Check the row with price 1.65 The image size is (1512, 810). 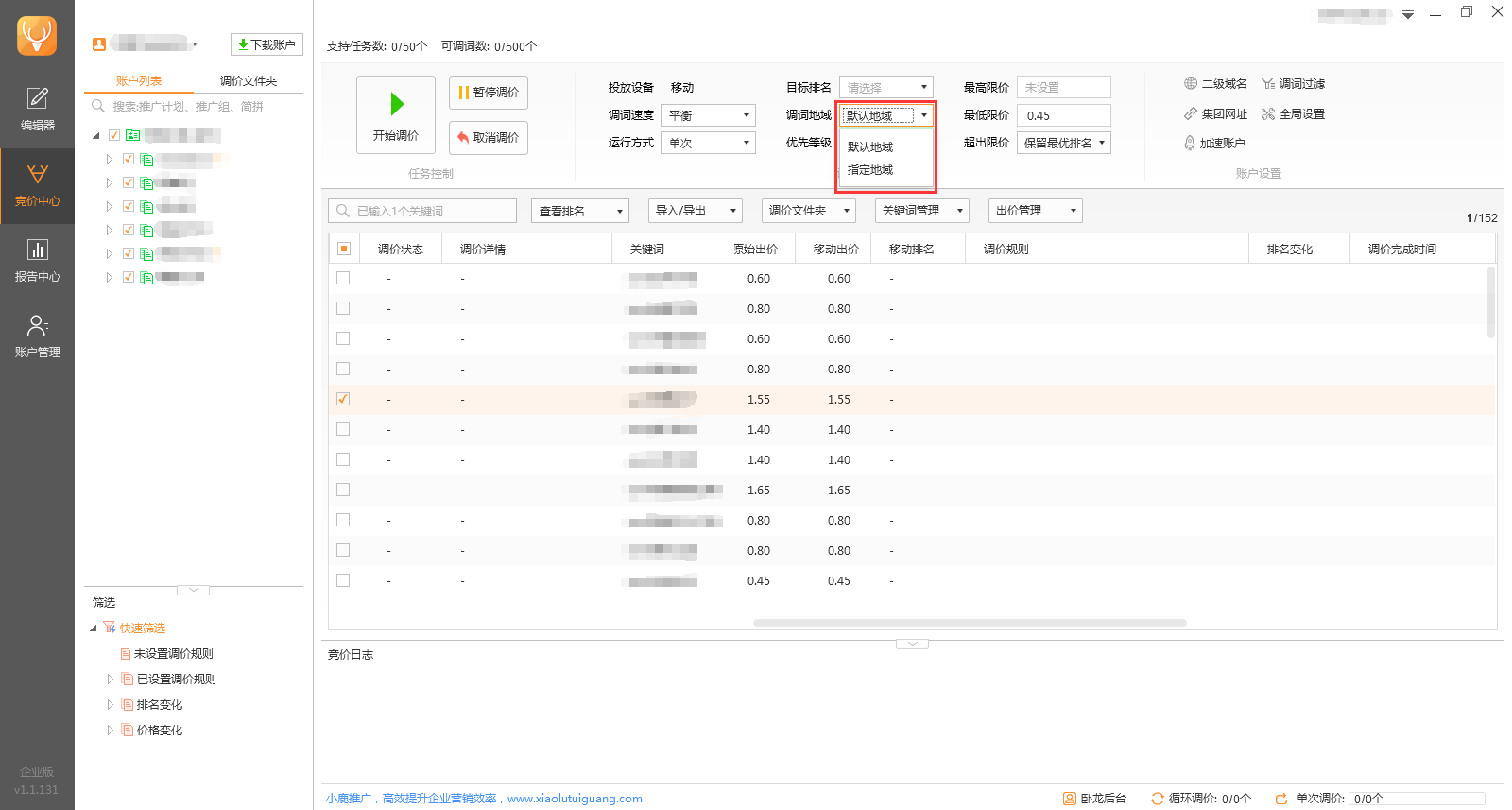(x=343, y=490)
